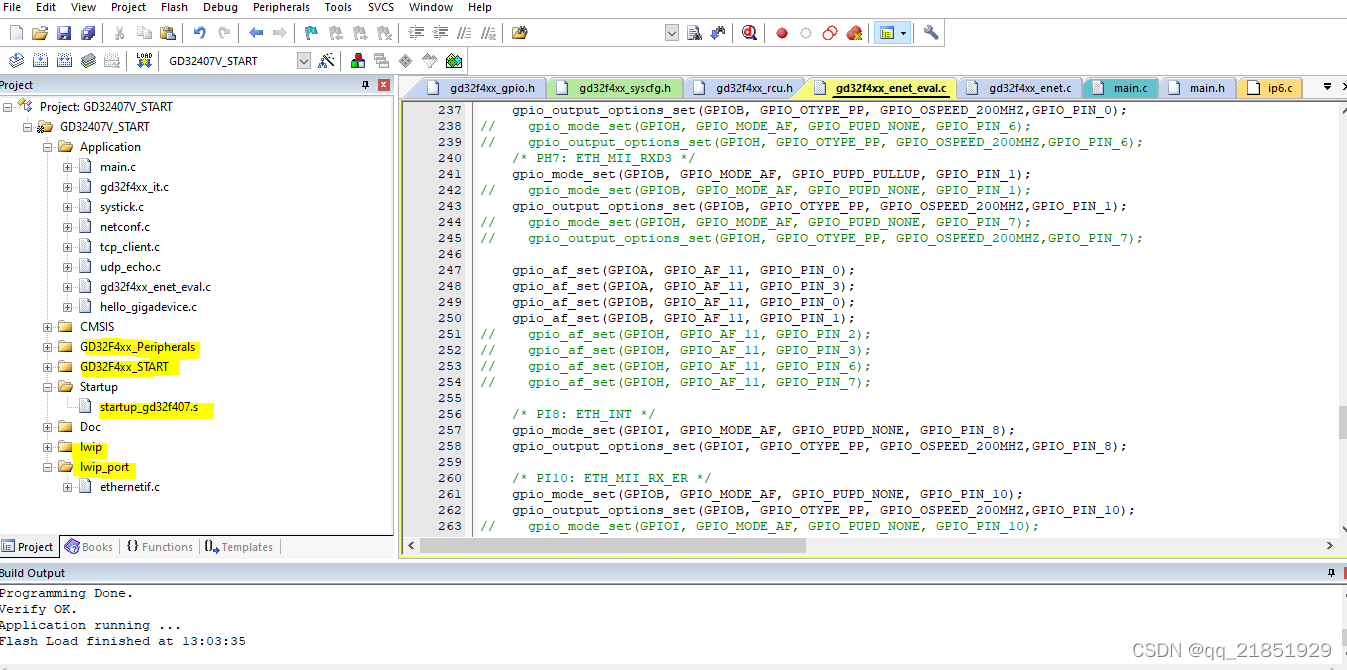Open the find text dropdown in toolbar
Viewport: 1347px width, 670px height.
tap(671, 33)
